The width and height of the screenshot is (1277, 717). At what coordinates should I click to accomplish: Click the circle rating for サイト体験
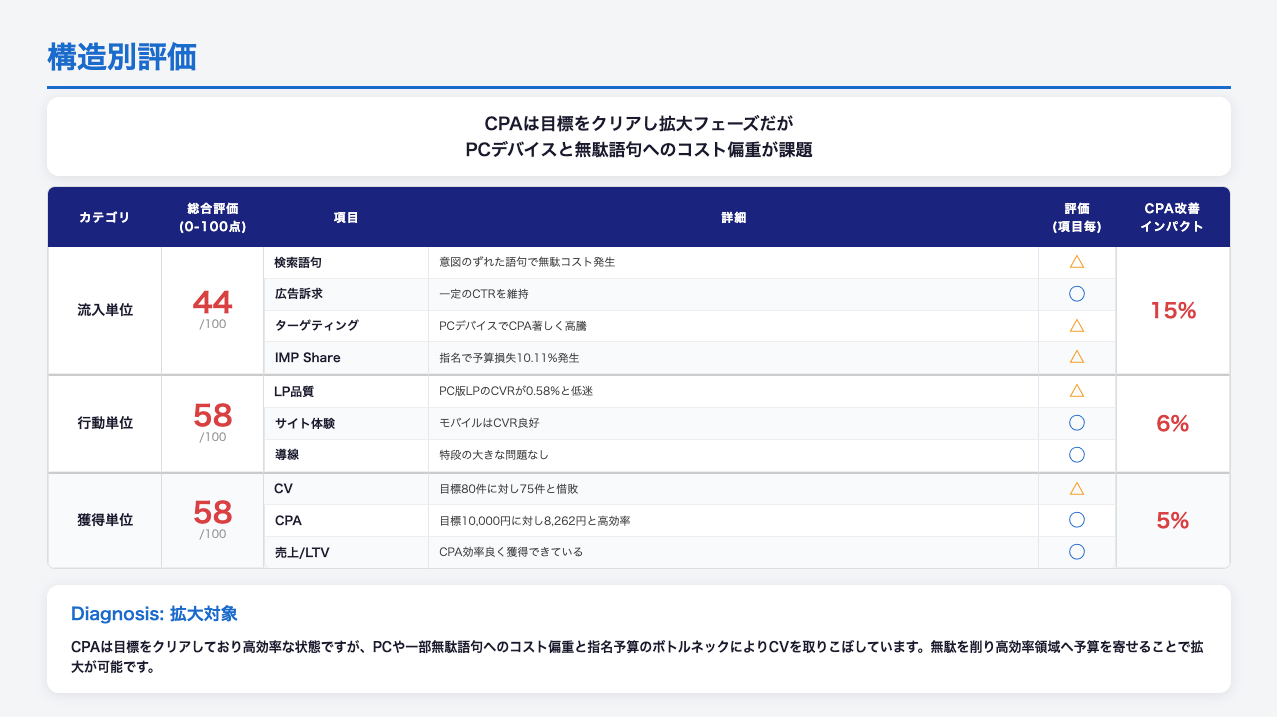click(1077, 423)
